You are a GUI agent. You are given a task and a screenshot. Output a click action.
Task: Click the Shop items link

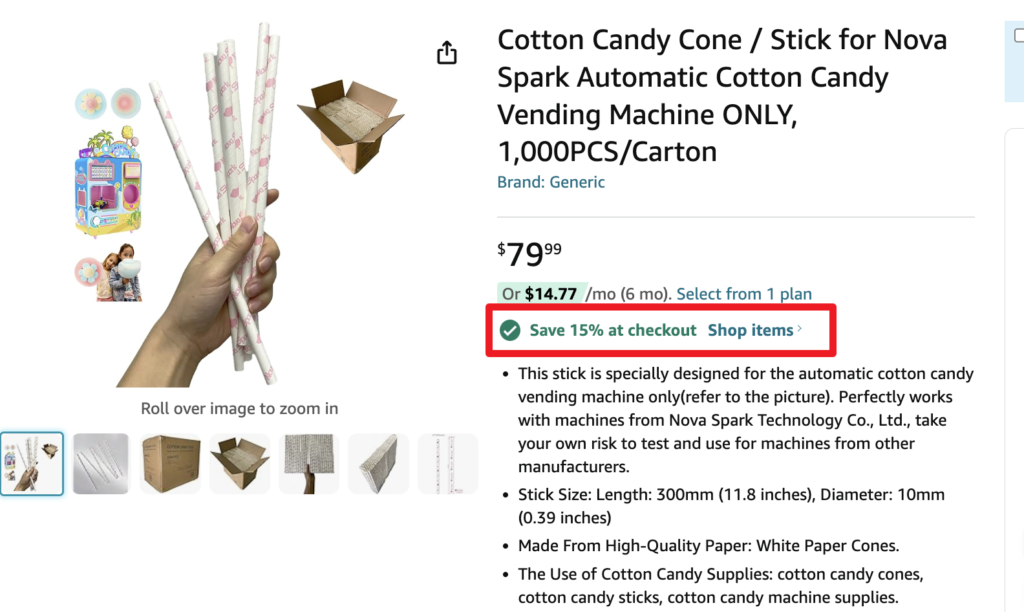pyautogui.click(x=750, y=330)
